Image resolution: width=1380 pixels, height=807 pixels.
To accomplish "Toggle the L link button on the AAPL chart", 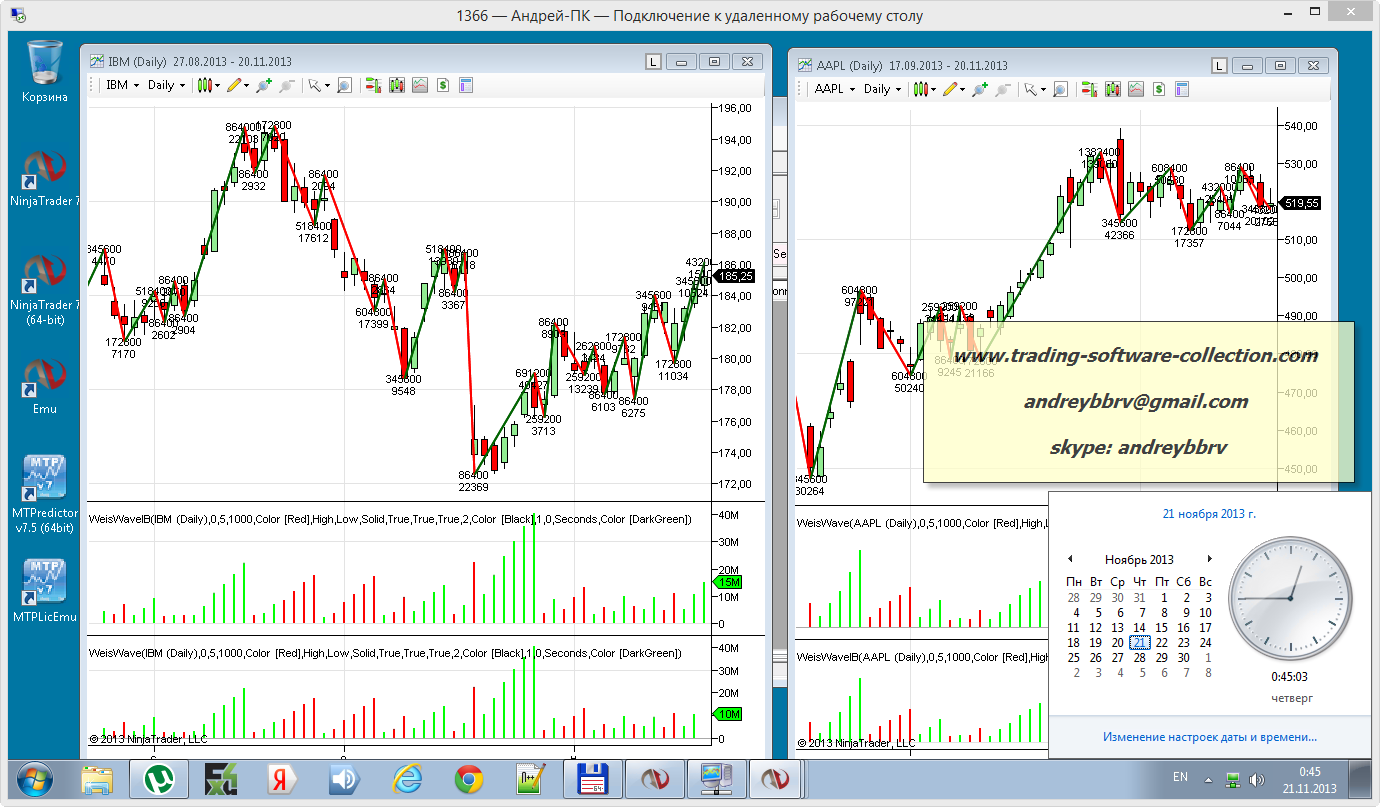I will click(x=1217, y=65).
